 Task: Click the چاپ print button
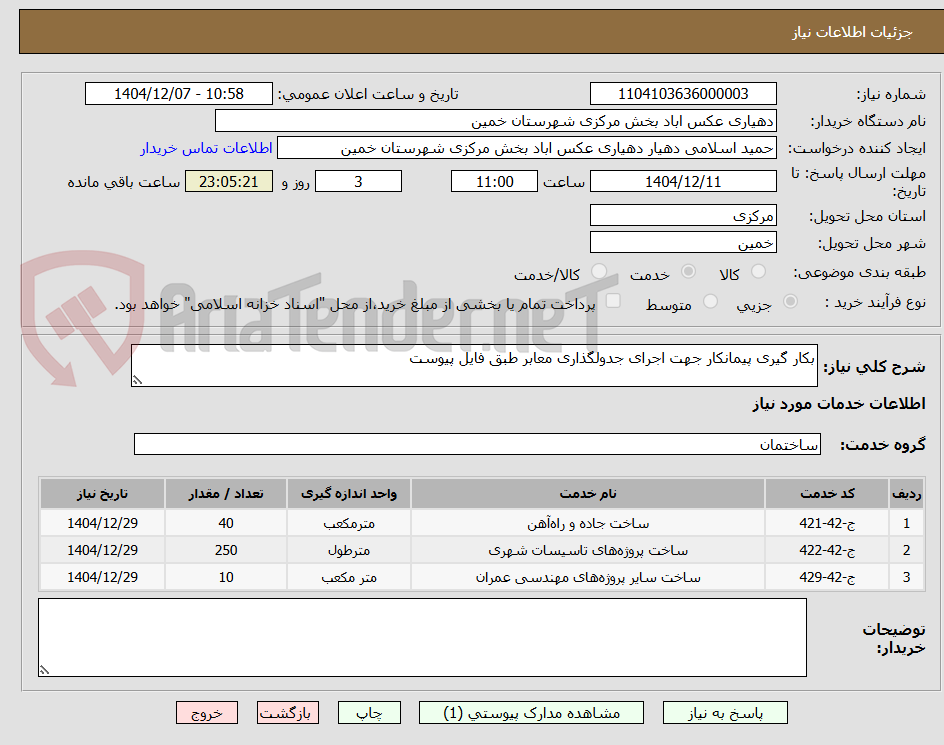[x=369, y=713]
